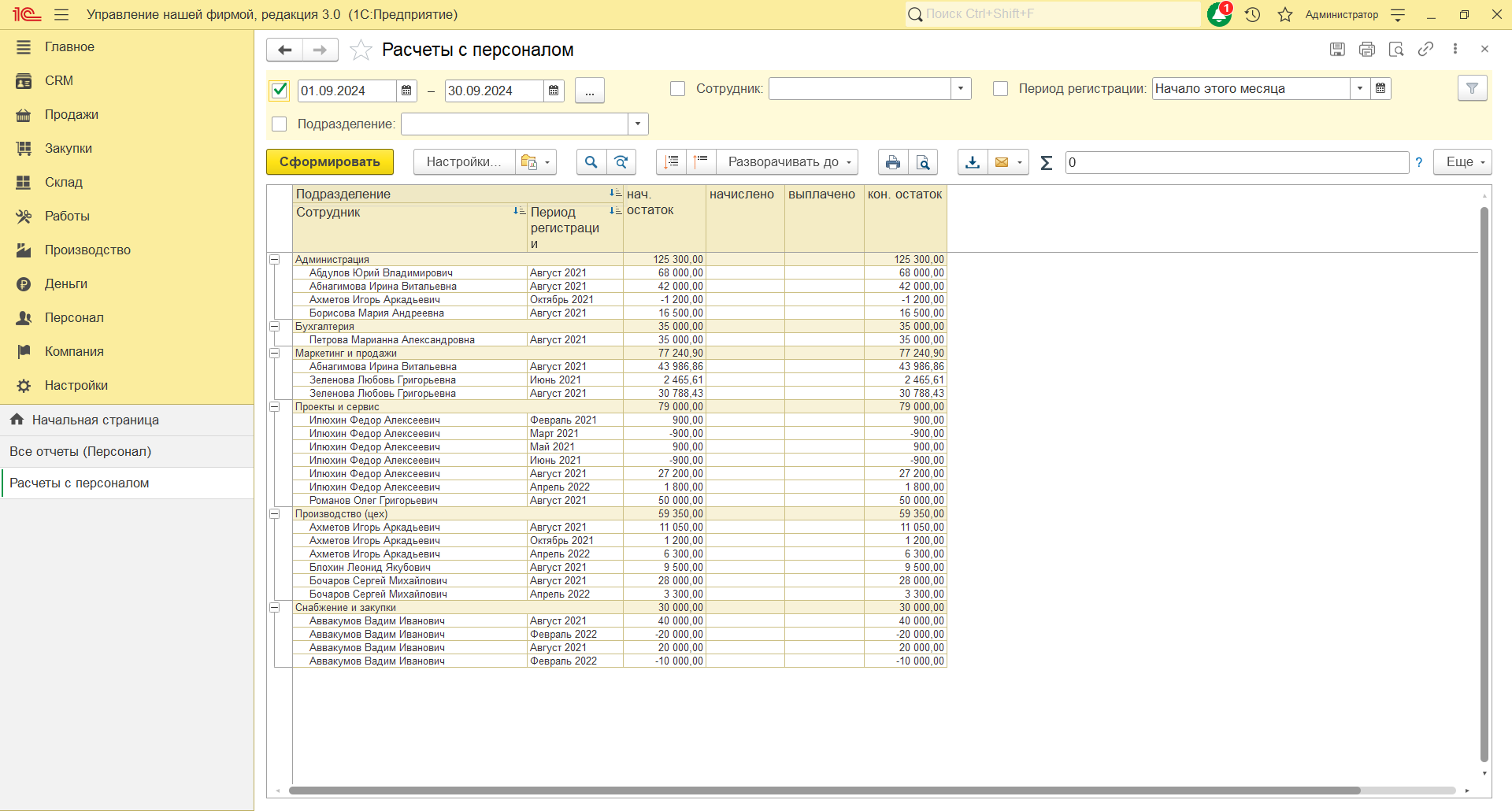Click the horizontal scrollbar of report
Screen dimensions: 1512x811
pyautogui.click(x=824, y=791)
